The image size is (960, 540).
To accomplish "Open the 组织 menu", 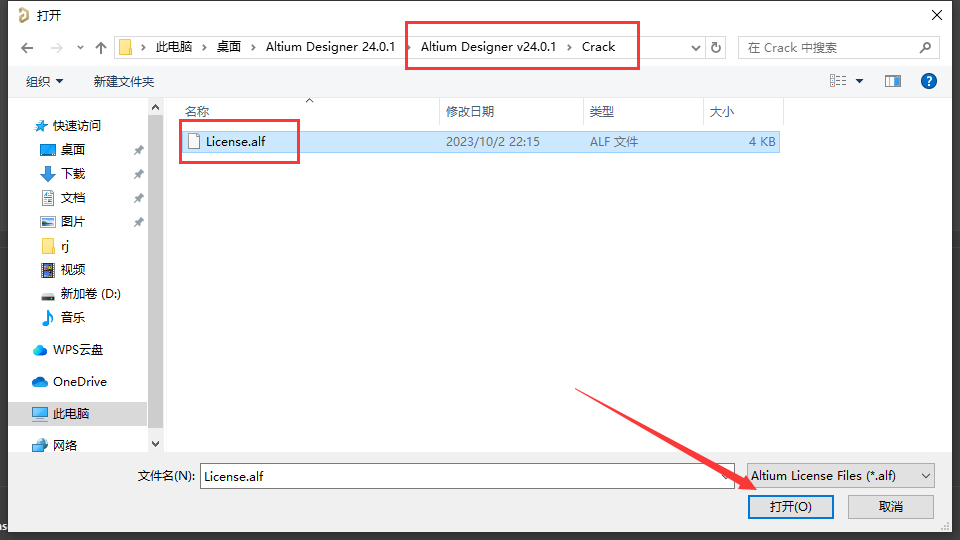I will click(x=44, y=81).
